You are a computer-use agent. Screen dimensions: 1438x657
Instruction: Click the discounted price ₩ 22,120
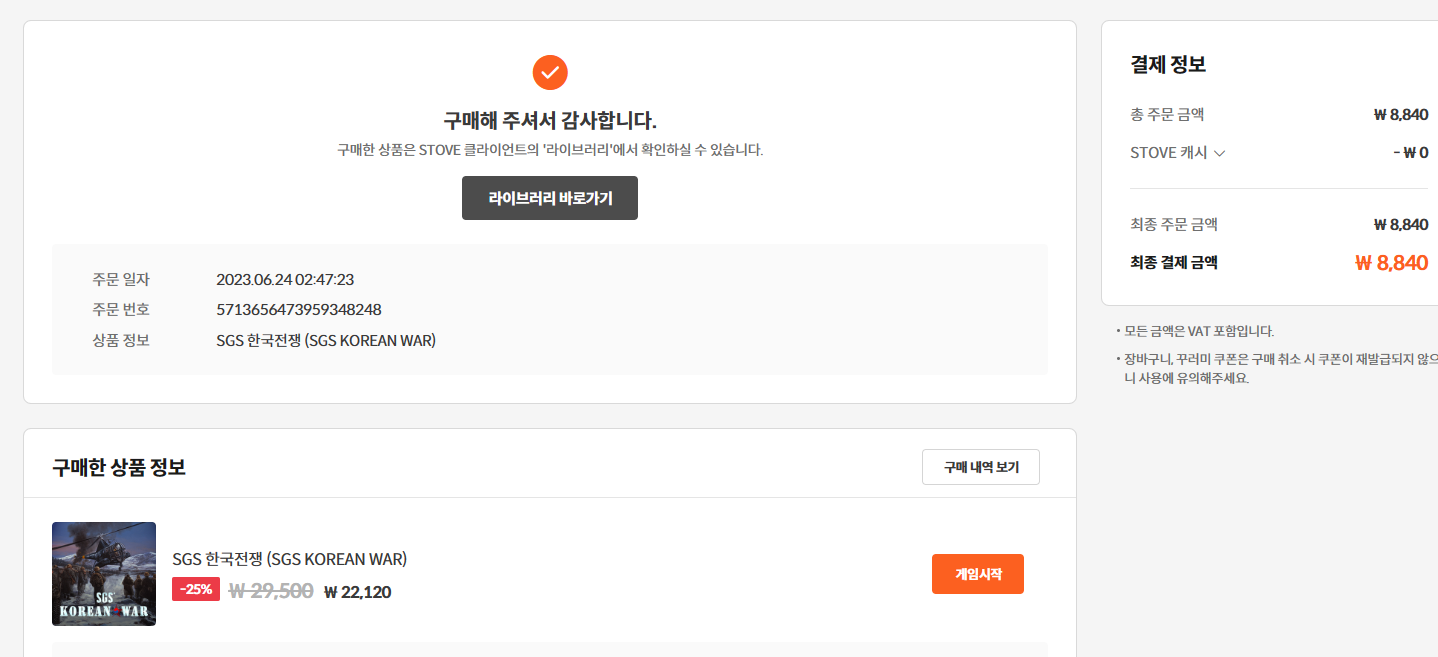tap(357, 592)
